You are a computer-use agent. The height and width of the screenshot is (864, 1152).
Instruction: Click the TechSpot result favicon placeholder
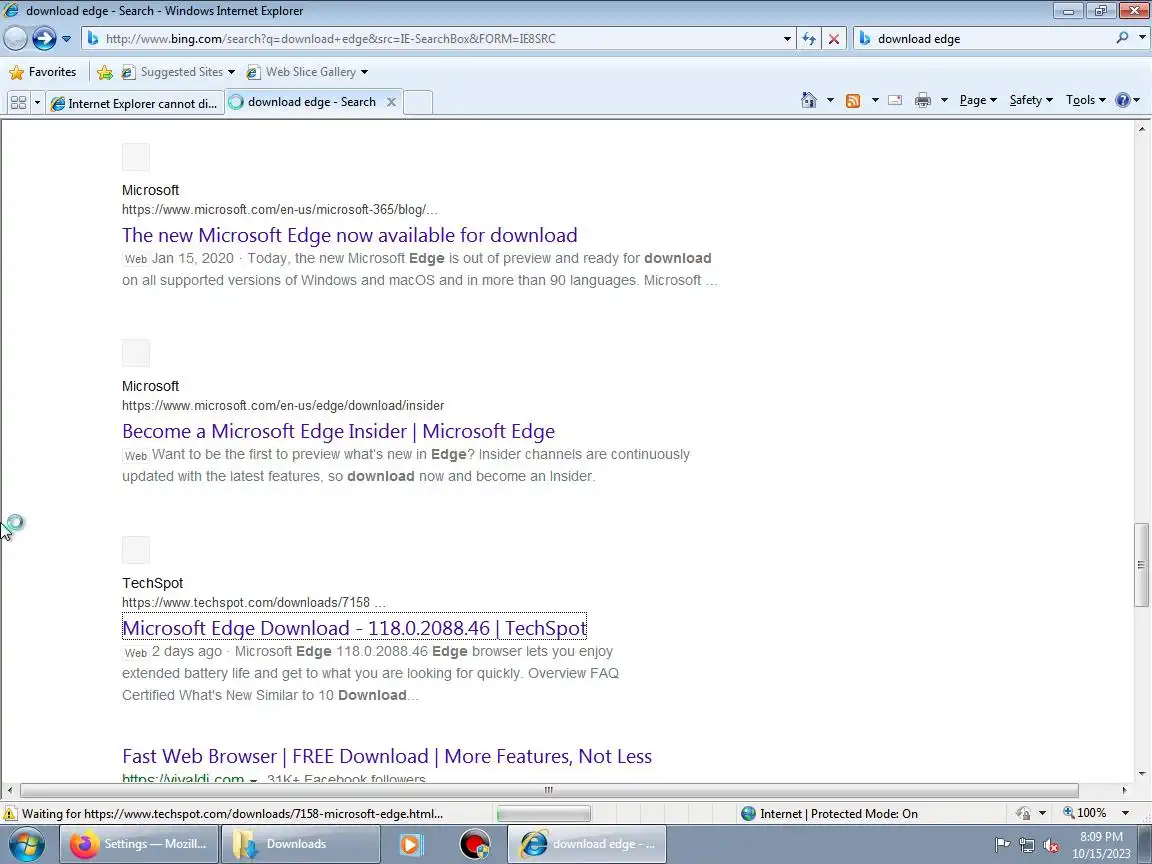(136, 550)
